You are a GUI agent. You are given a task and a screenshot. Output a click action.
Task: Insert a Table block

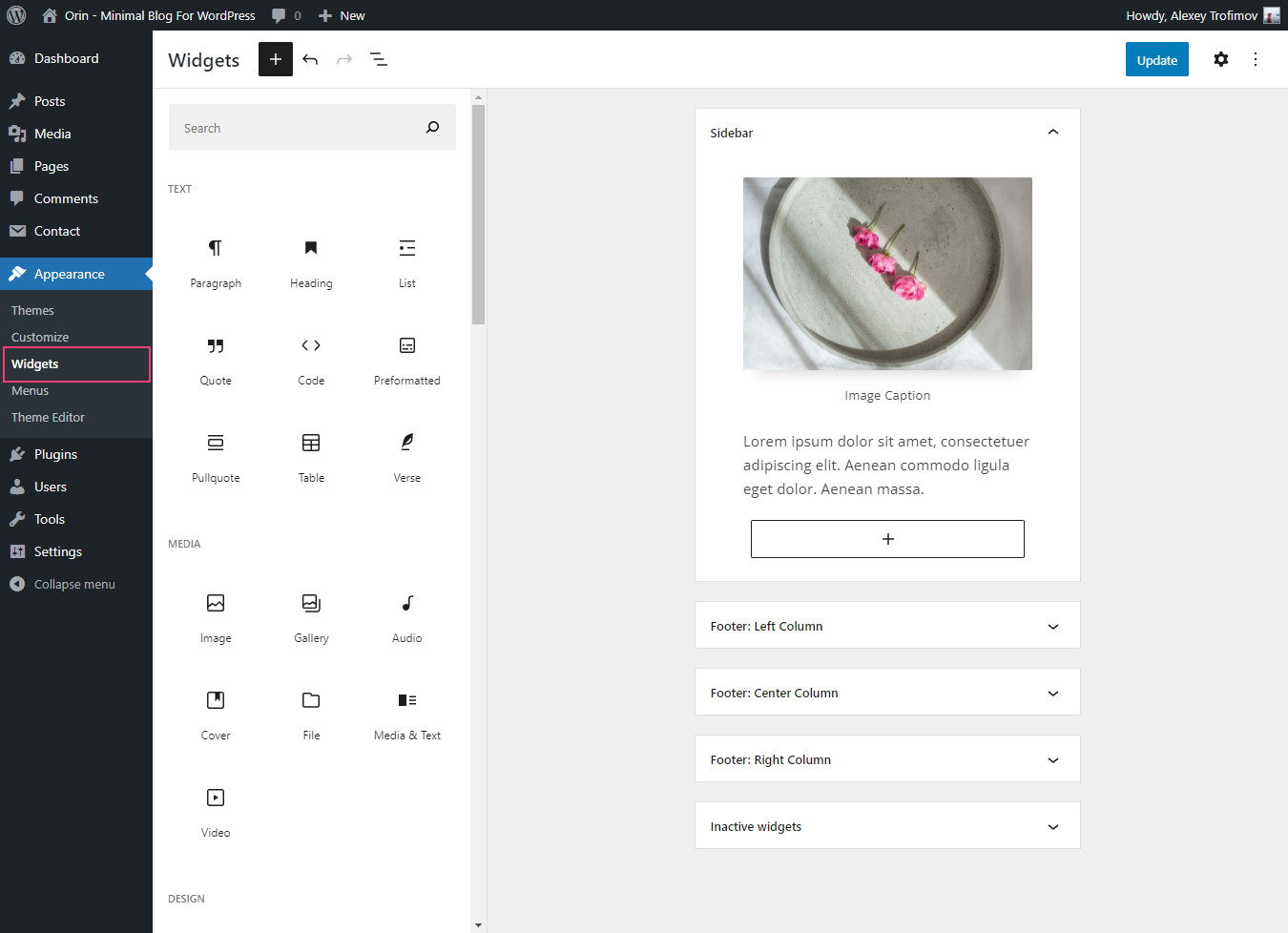point(311,452)
